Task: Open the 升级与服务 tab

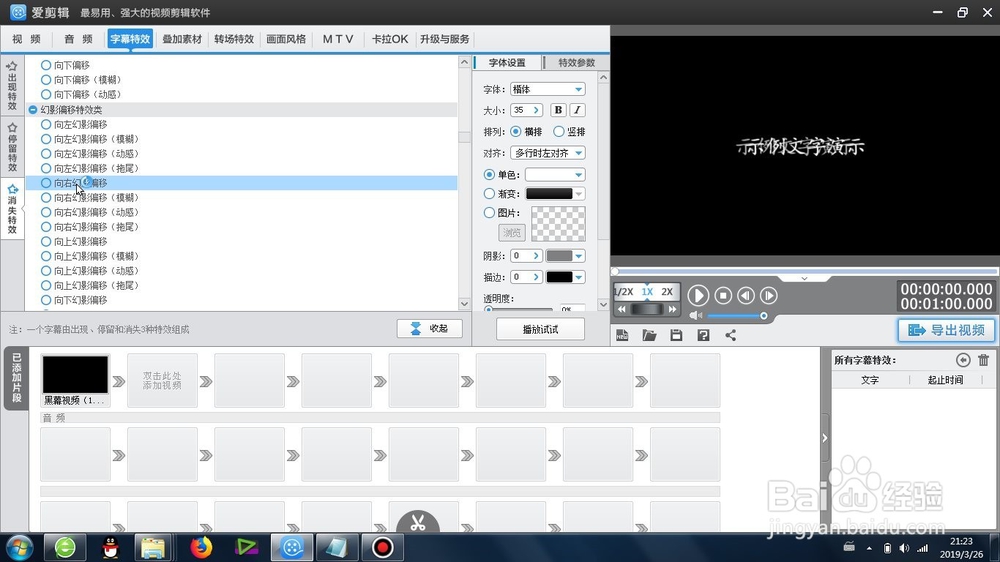Action: point(445,39)
